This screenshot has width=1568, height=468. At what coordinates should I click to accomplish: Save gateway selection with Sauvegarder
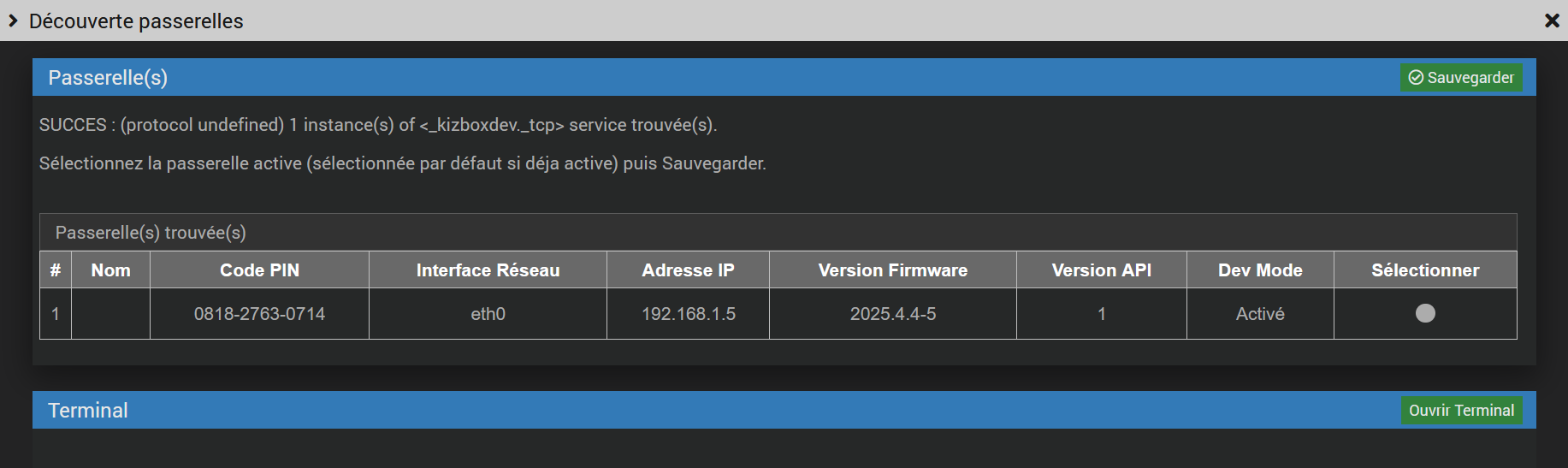point(1461,78)
